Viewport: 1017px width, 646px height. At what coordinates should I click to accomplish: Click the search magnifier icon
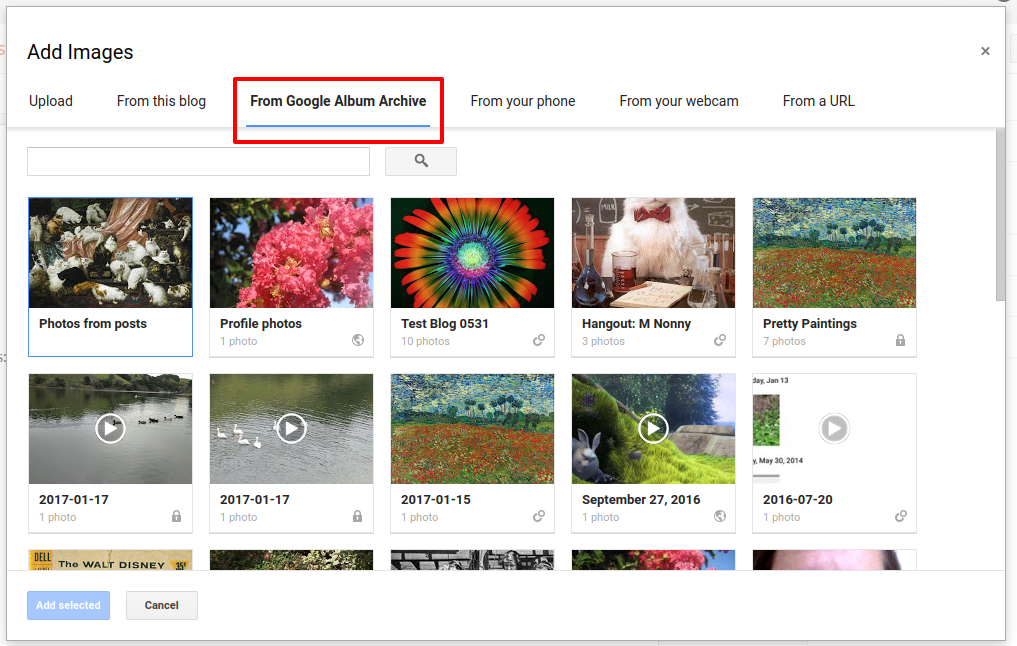[x=420, y=161]
